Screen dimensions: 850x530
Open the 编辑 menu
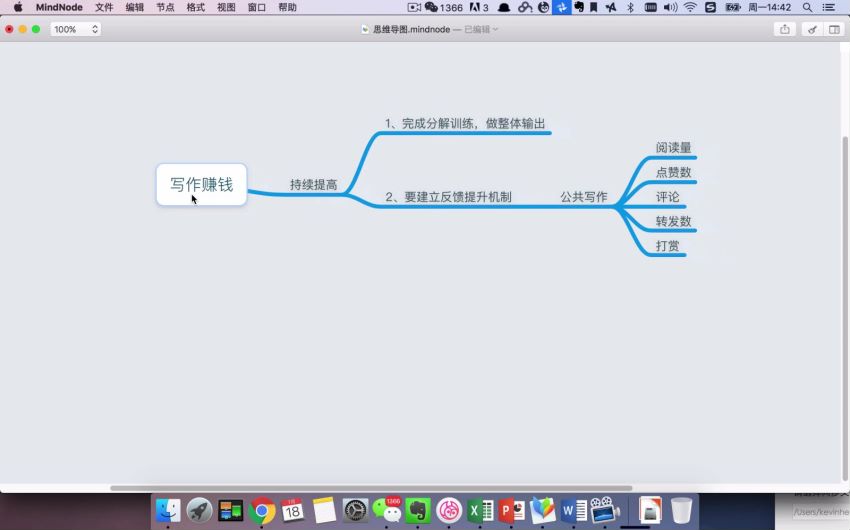134,7
